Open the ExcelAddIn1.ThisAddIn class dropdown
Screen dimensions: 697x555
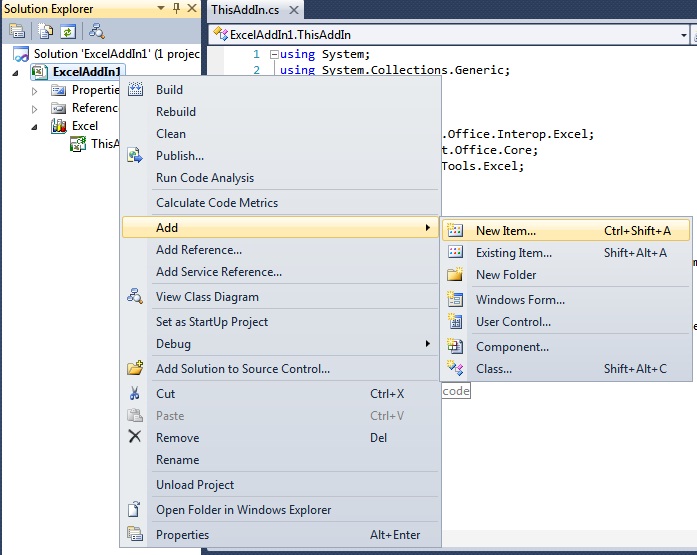[x=684, y=35]
